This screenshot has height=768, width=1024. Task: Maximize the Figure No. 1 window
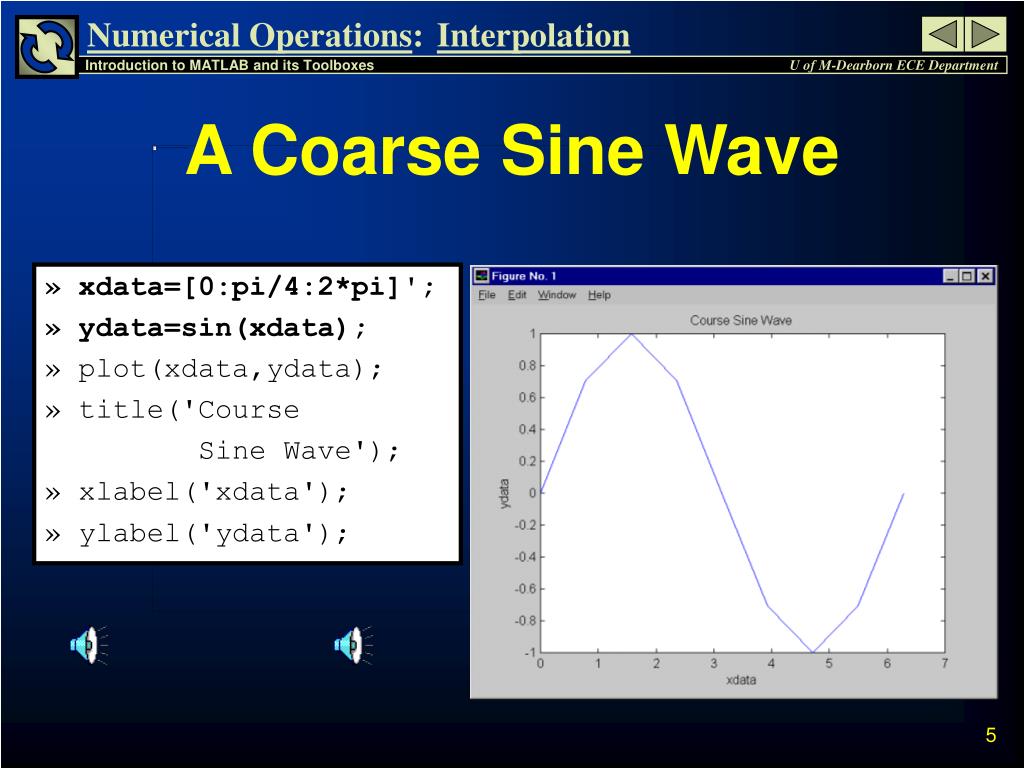967,276
